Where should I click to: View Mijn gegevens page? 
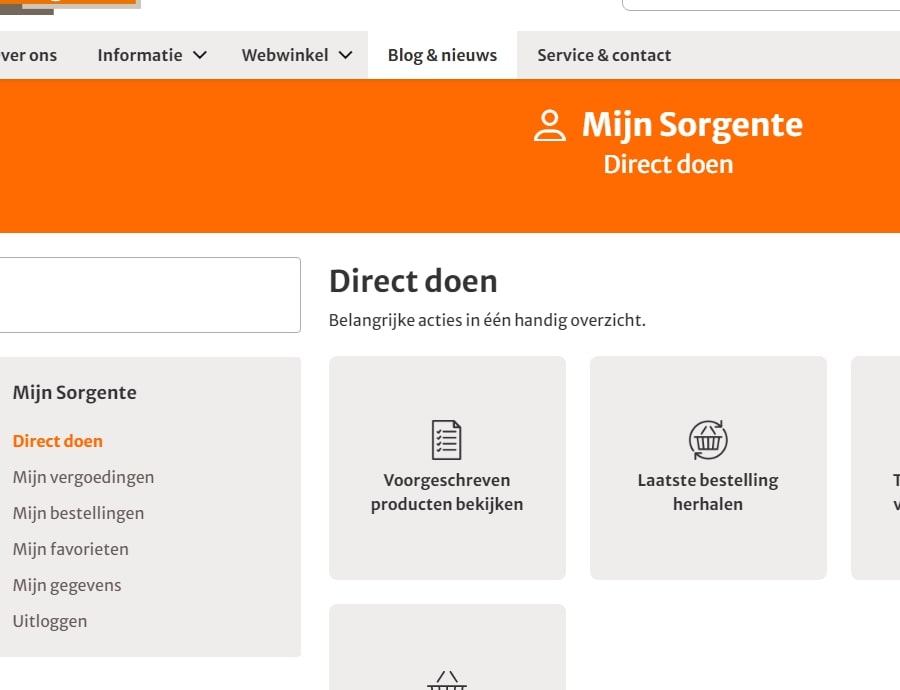pos(67,585)
